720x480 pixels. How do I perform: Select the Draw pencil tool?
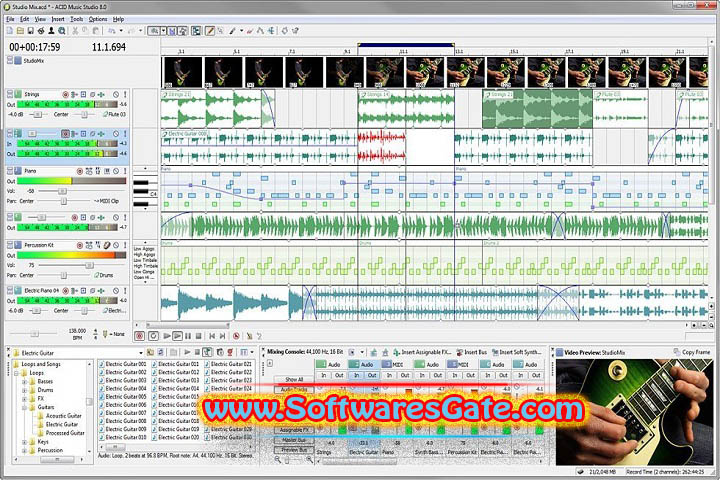pos(210,31)
